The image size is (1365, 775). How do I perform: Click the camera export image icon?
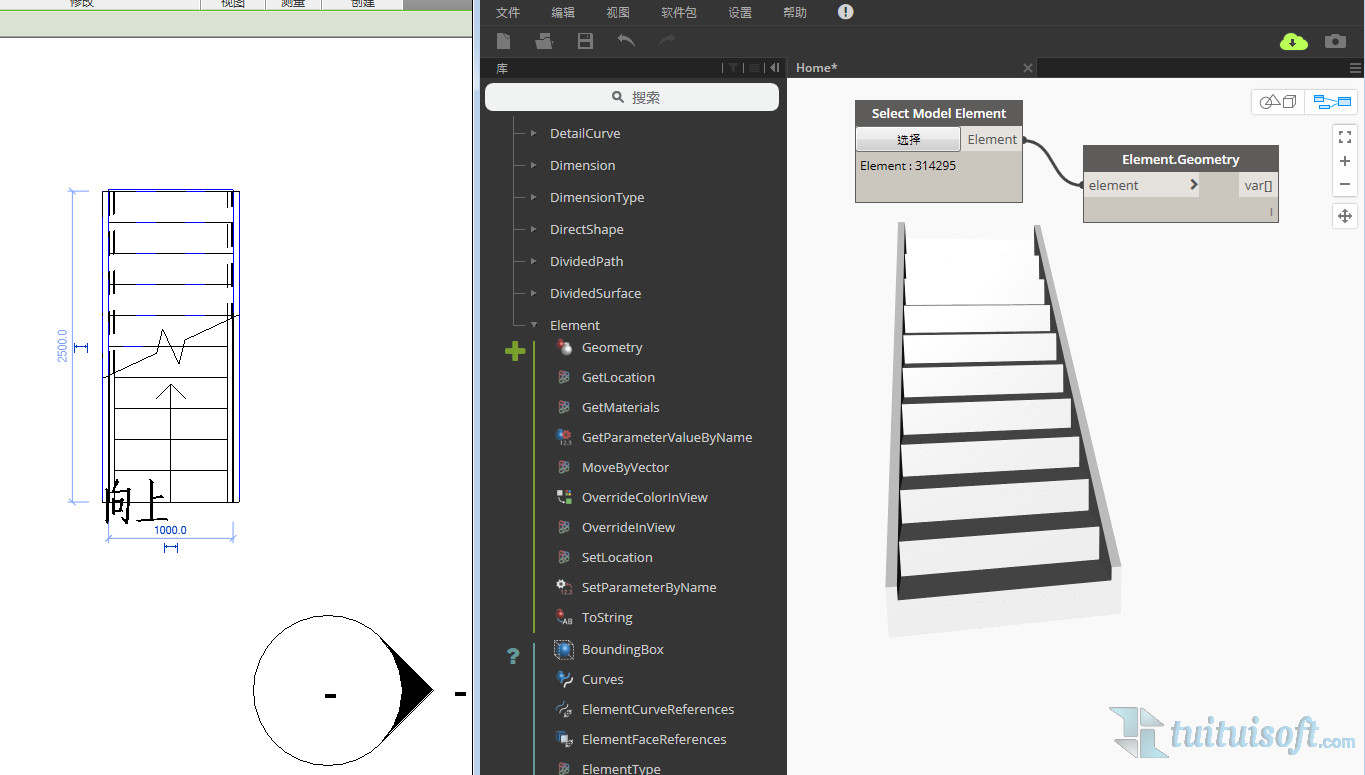click(x=1335, y=41)
